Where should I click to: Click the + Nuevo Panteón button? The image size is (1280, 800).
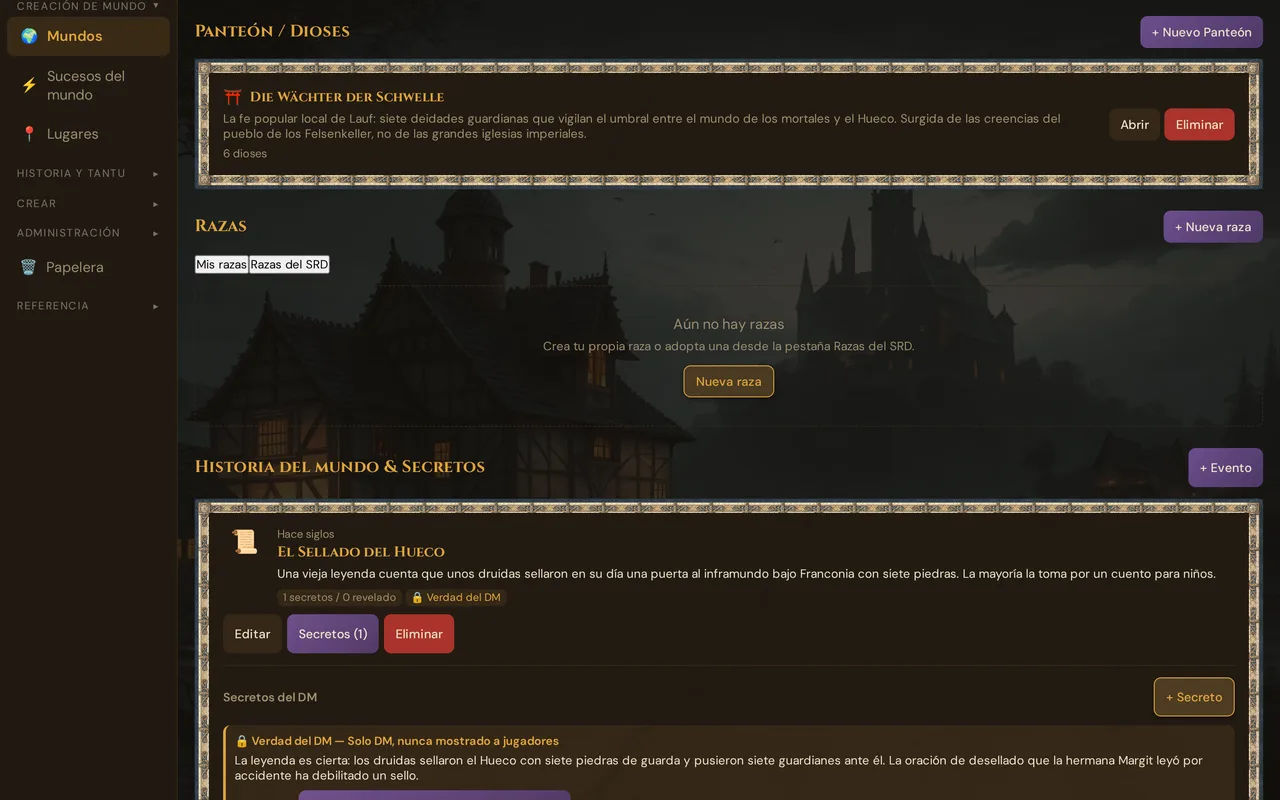pyautogui.click(x=1201, y=32)
